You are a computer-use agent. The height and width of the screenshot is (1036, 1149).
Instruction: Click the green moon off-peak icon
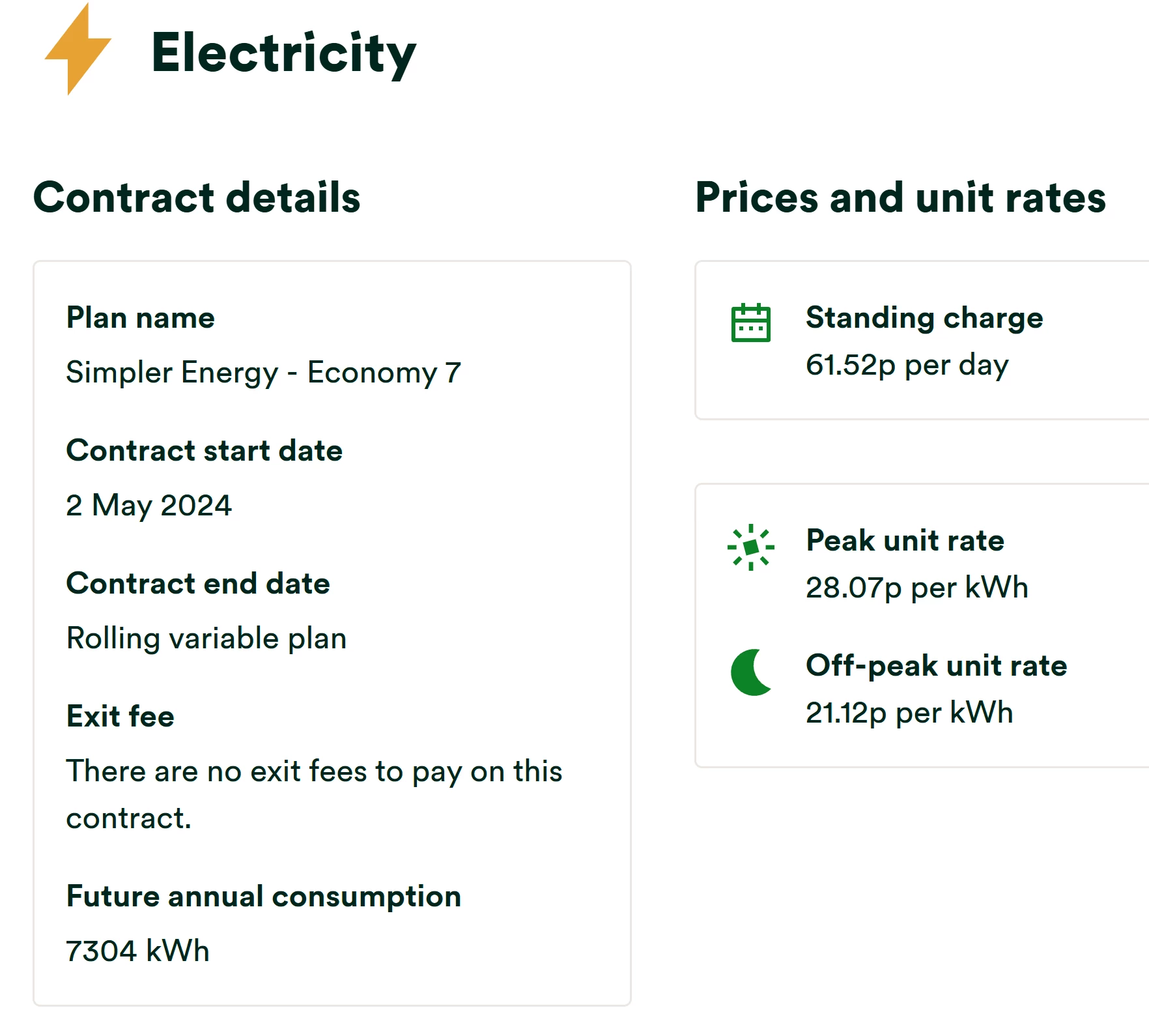[750, 672]
